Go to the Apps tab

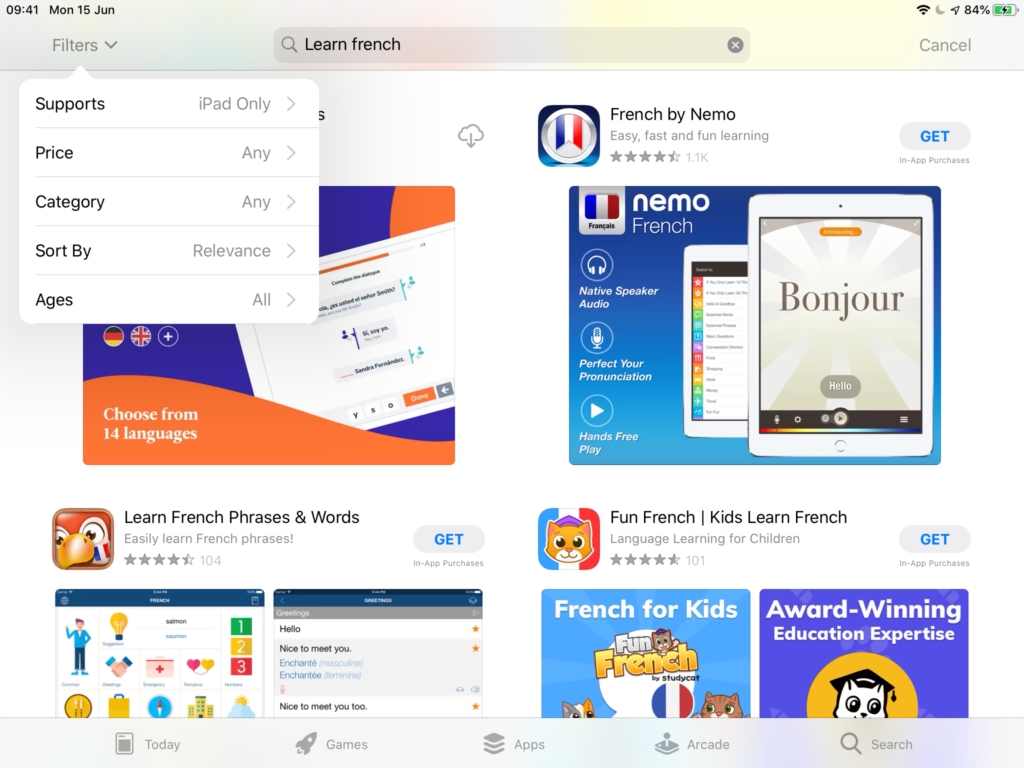pyautogui.click(x=513, y=744)
